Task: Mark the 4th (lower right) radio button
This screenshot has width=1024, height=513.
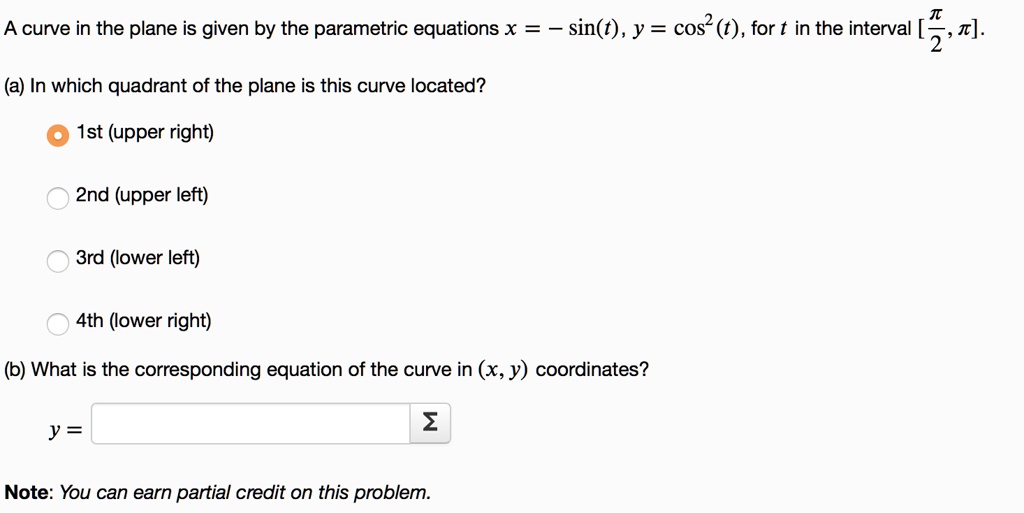Action: pos(57,324)
